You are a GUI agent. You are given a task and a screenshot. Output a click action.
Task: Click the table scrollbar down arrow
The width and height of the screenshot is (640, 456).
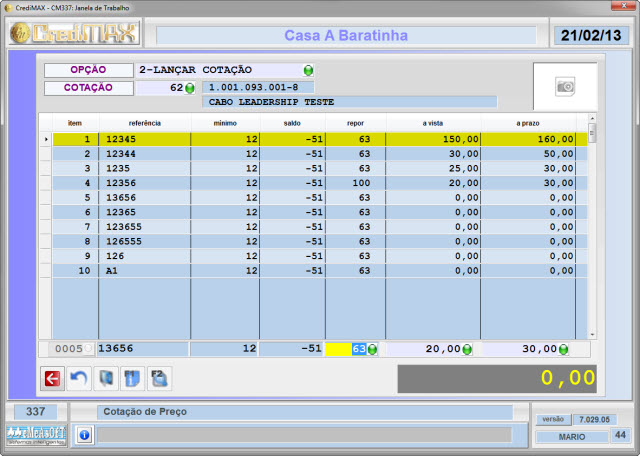point(591,333)
